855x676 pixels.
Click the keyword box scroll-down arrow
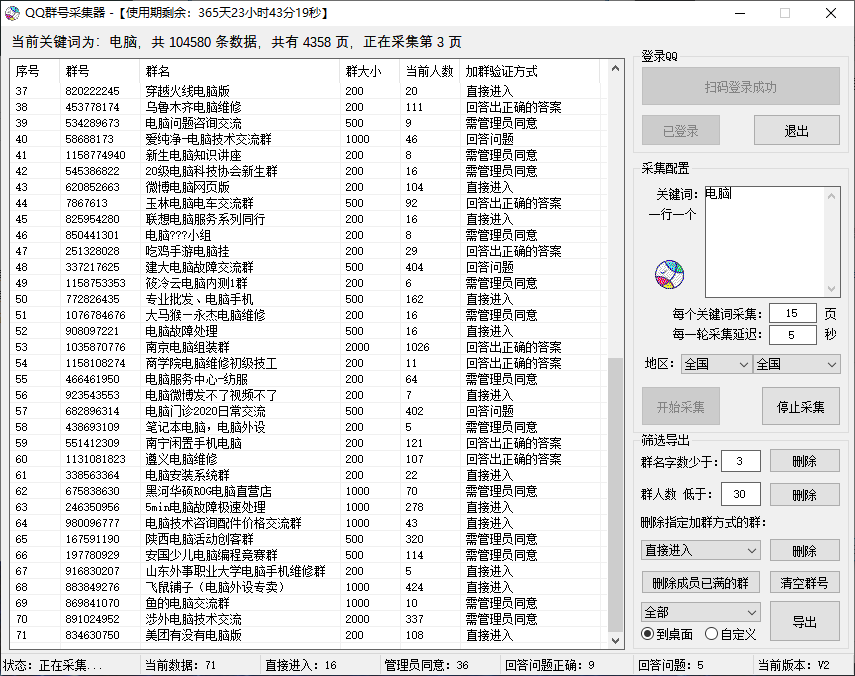coord(832,288)
